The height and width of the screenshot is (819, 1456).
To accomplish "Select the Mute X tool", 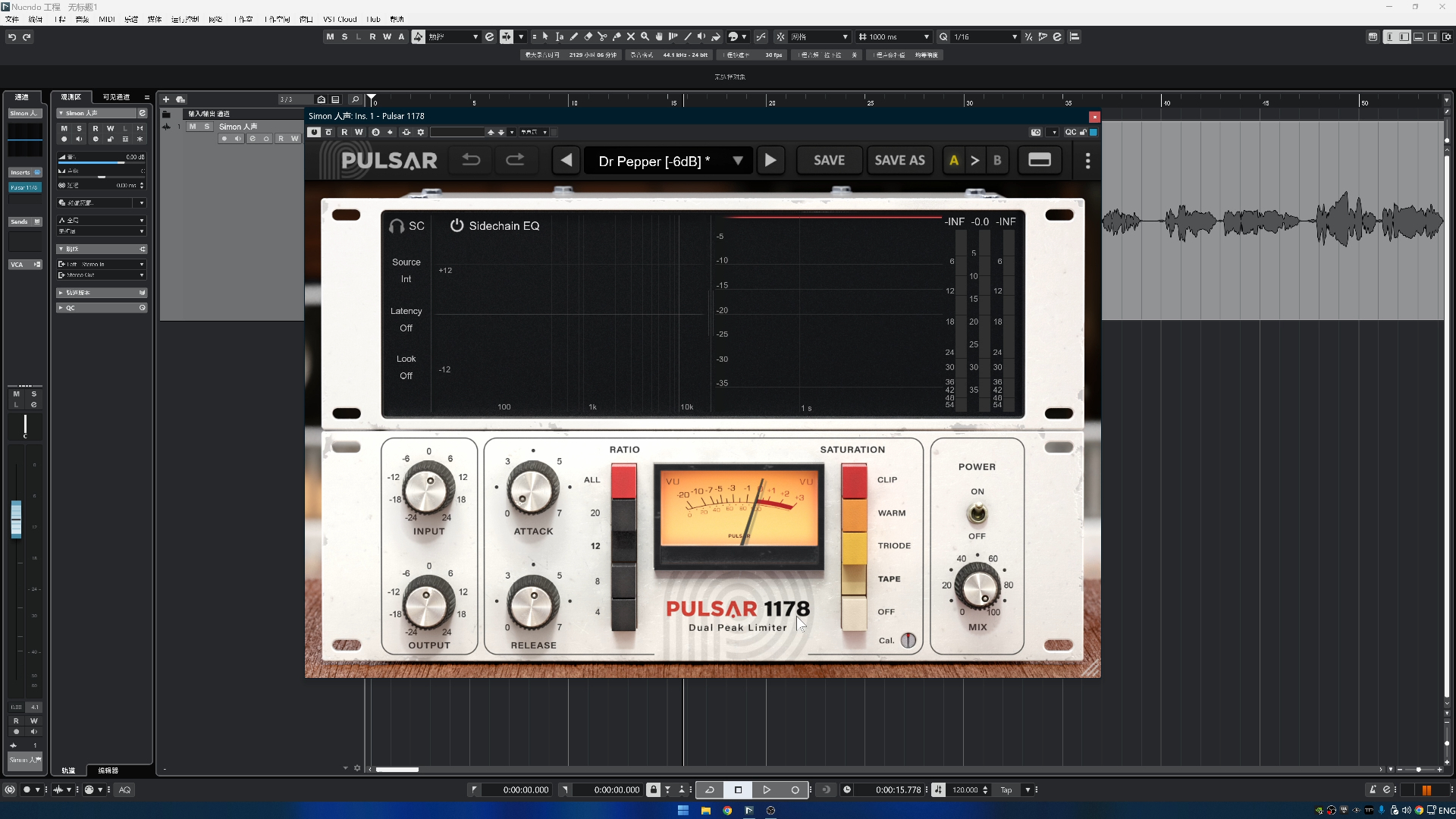I will (630, 36).
